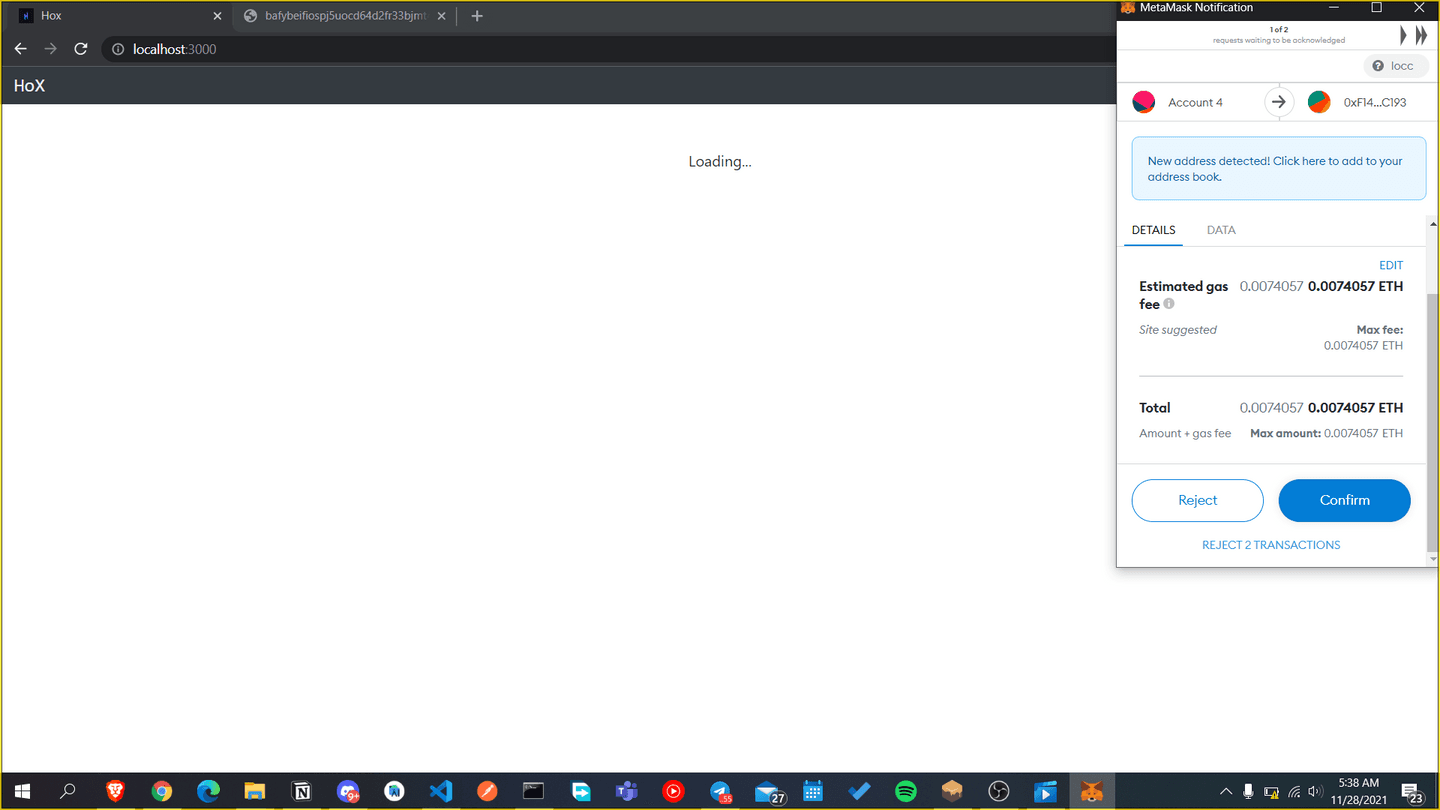Open File Explorer from taskbar
1440x810 pixels.
point(254,791)
